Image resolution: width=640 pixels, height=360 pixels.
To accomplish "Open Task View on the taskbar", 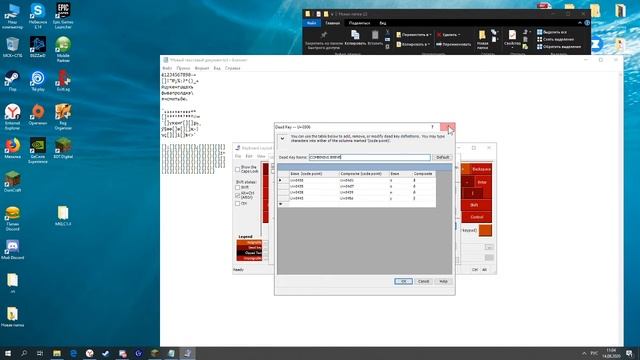I will [40, 353].
